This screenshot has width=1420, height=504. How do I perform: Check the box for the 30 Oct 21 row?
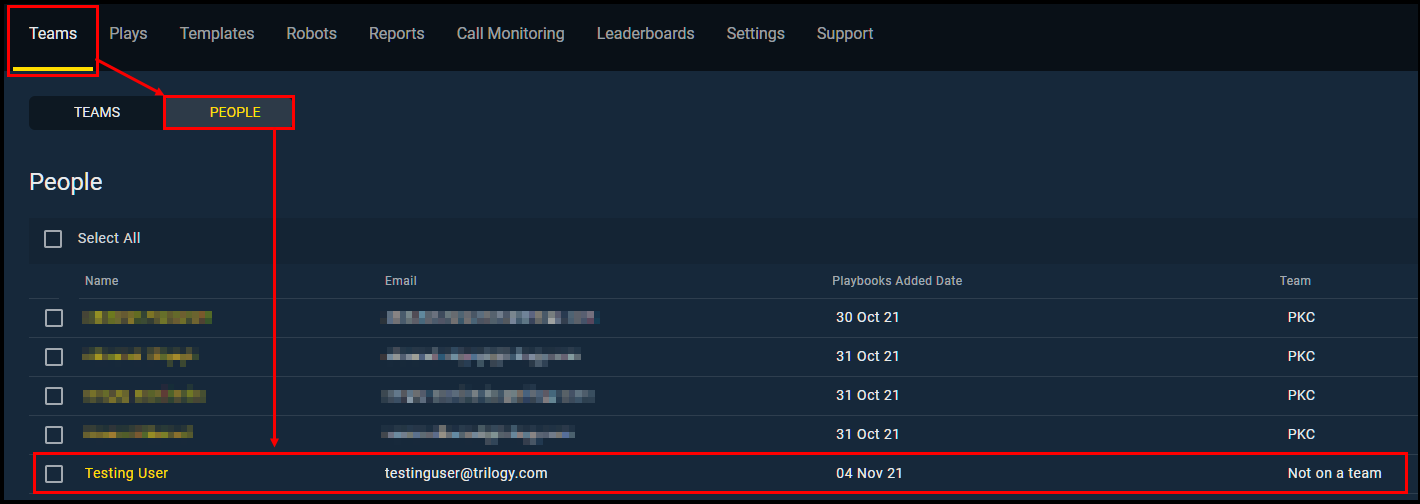click(54, 318)
